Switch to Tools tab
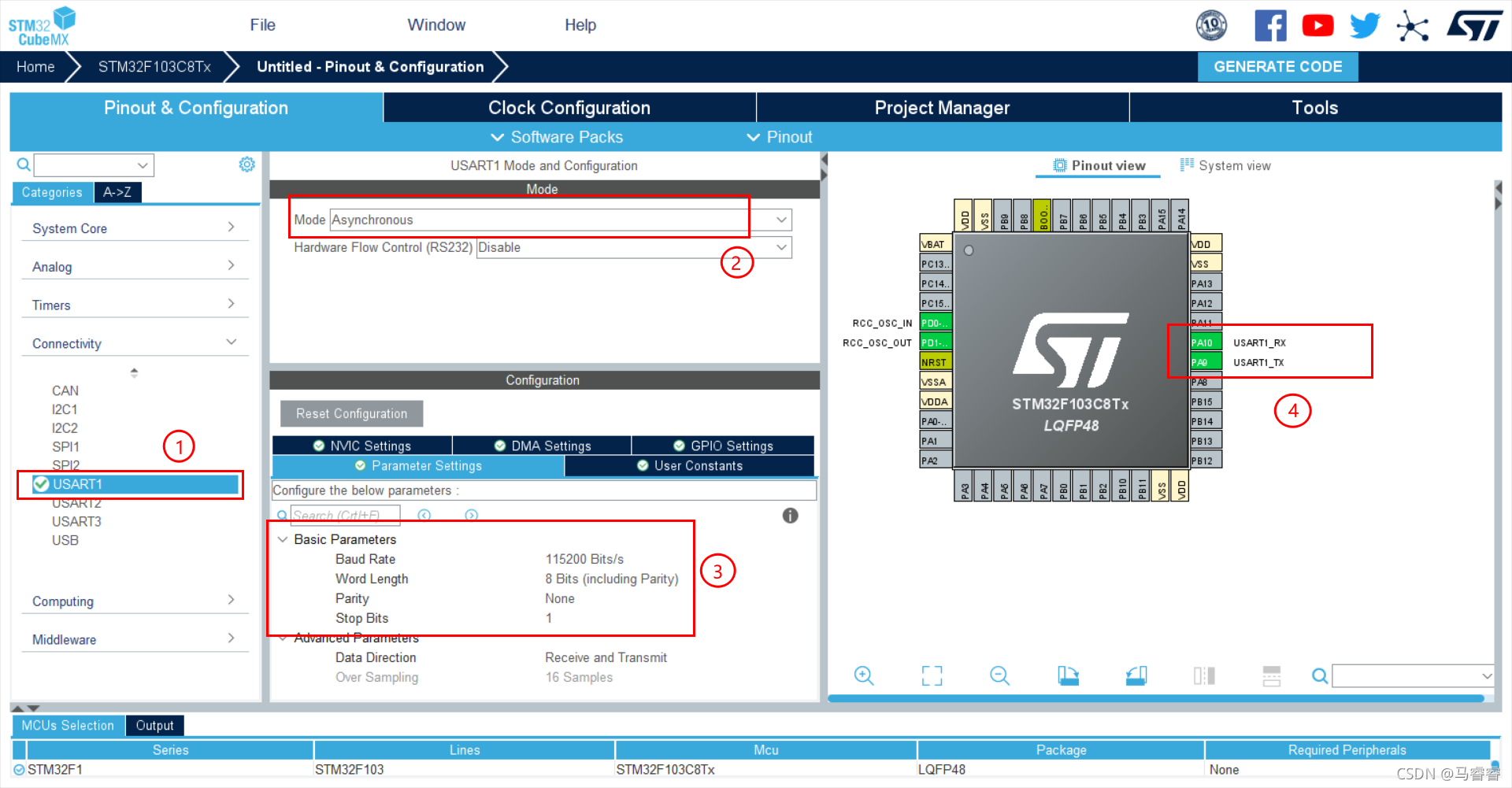Image resolution: width=1512 pixels, height=788 pixels. coord(1315,108)
